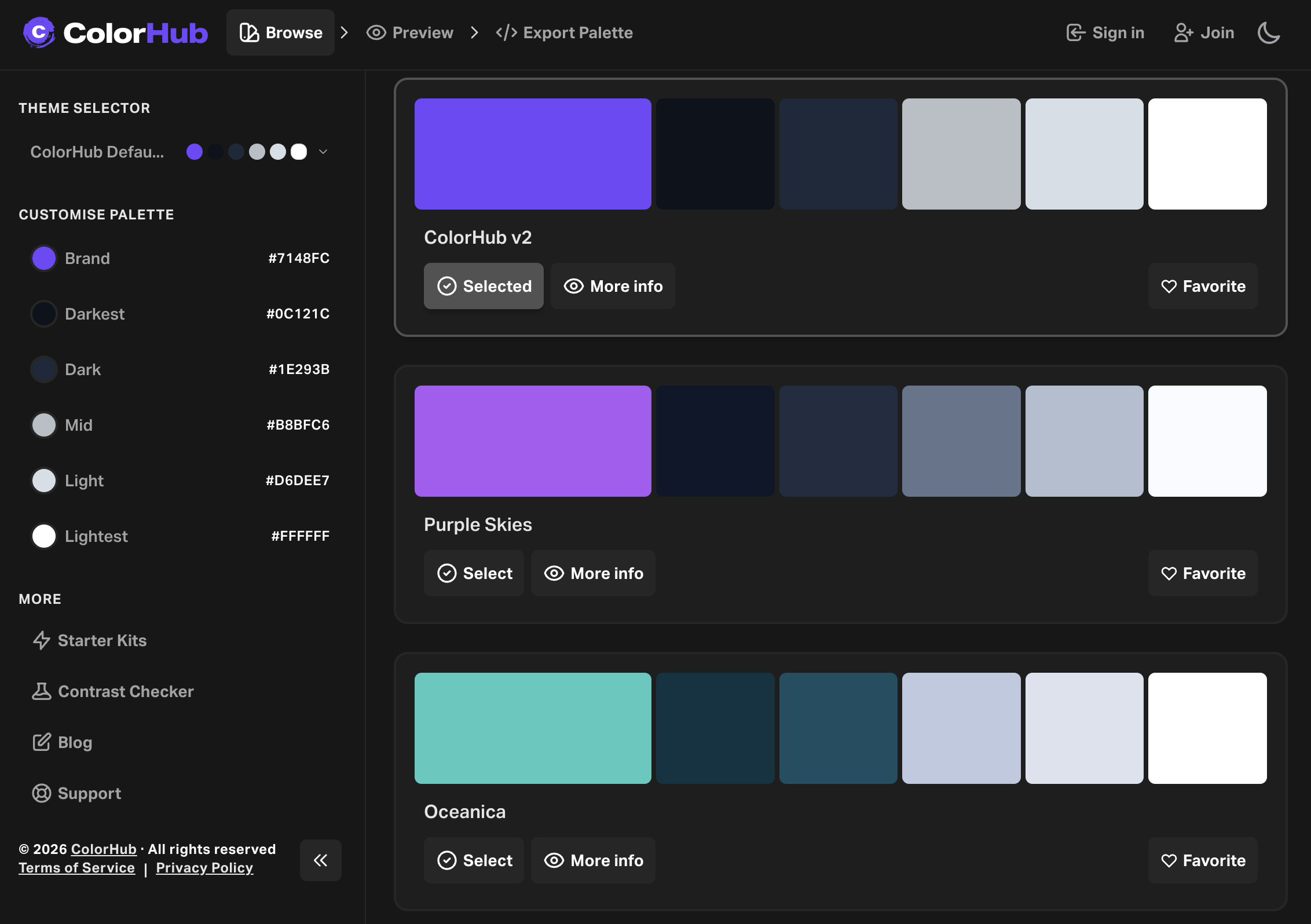This screenshot has height=924, width=1311.
Task: Click ColorHub v2 purple brand swatch
Action: 533,154
